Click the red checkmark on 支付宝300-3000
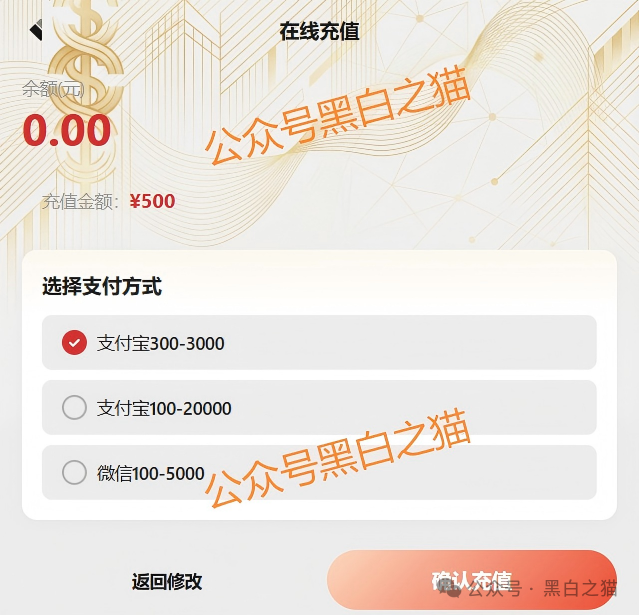 [74, 343]
